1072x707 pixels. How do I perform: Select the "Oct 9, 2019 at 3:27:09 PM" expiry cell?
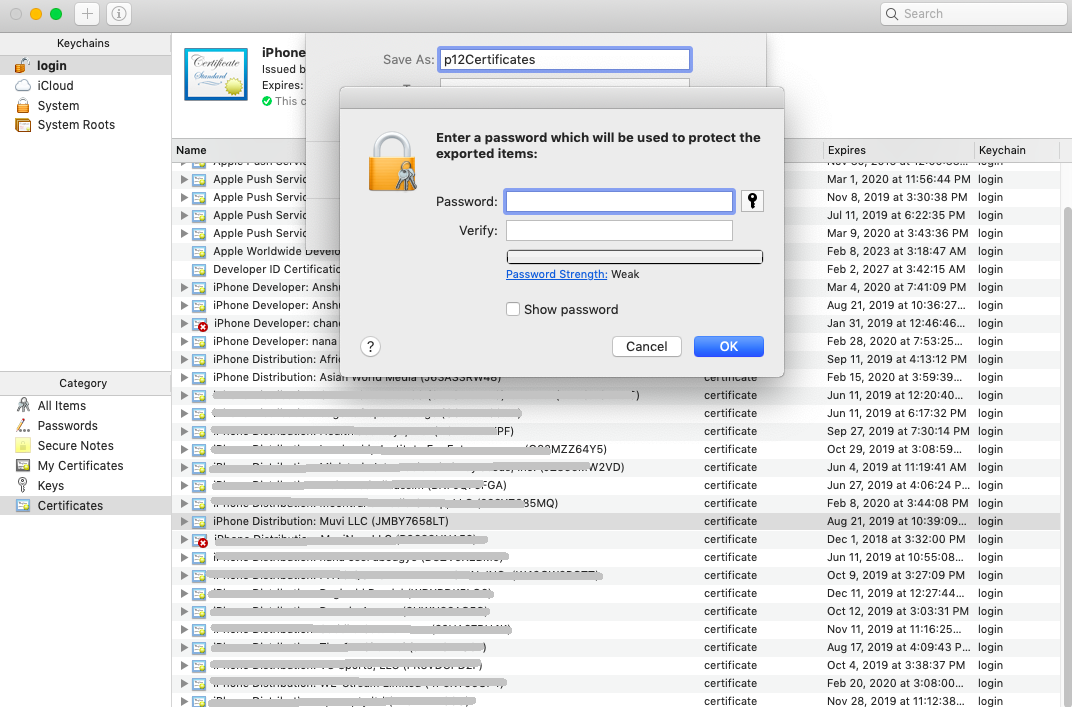tap(896, 575)
